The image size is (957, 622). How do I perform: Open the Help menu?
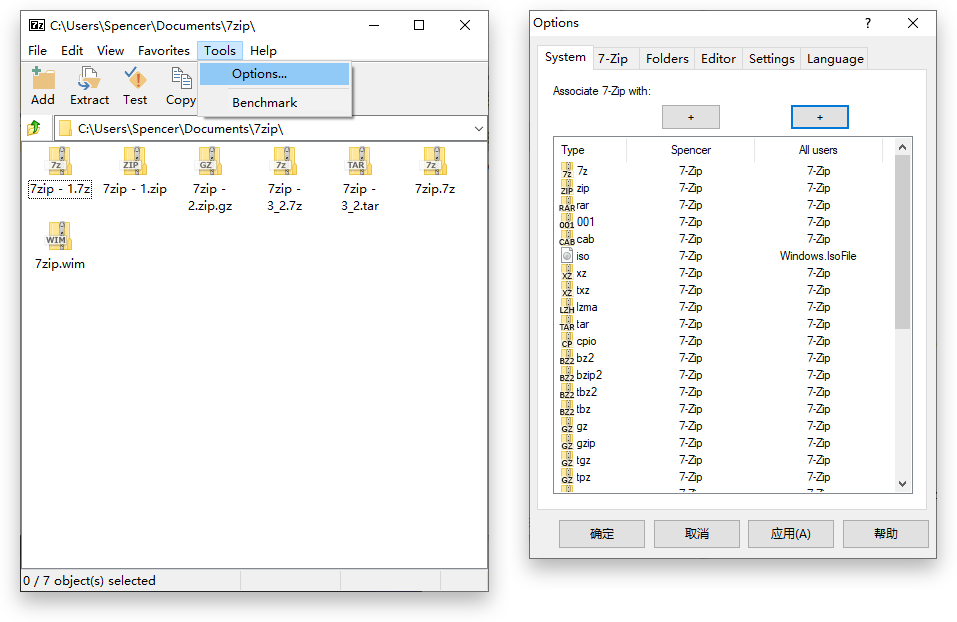click(263, 51)
